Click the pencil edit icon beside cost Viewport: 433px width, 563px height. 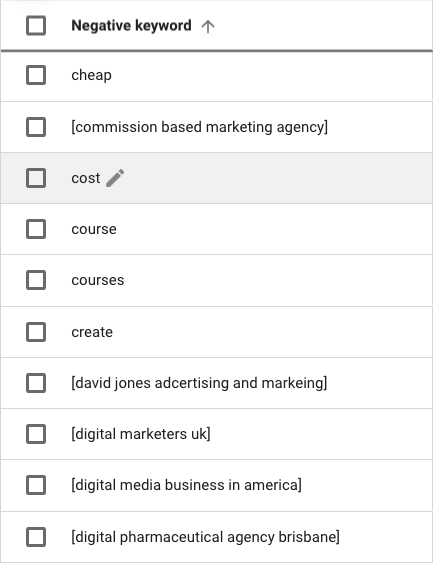115,178
